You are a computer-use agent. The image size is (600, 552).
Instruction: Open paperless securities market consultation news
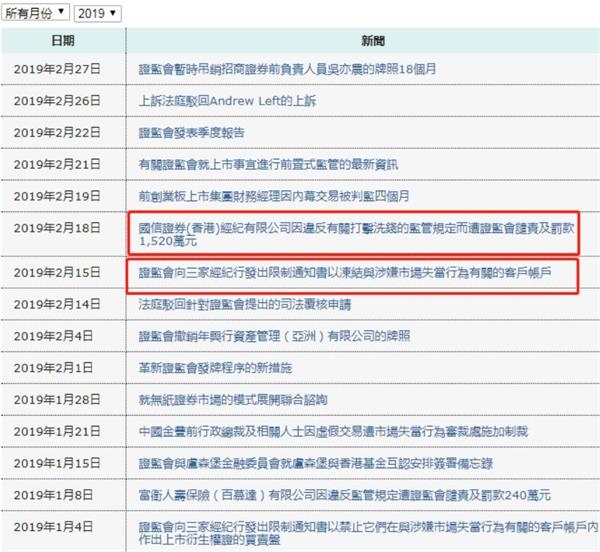click(233, 399)
